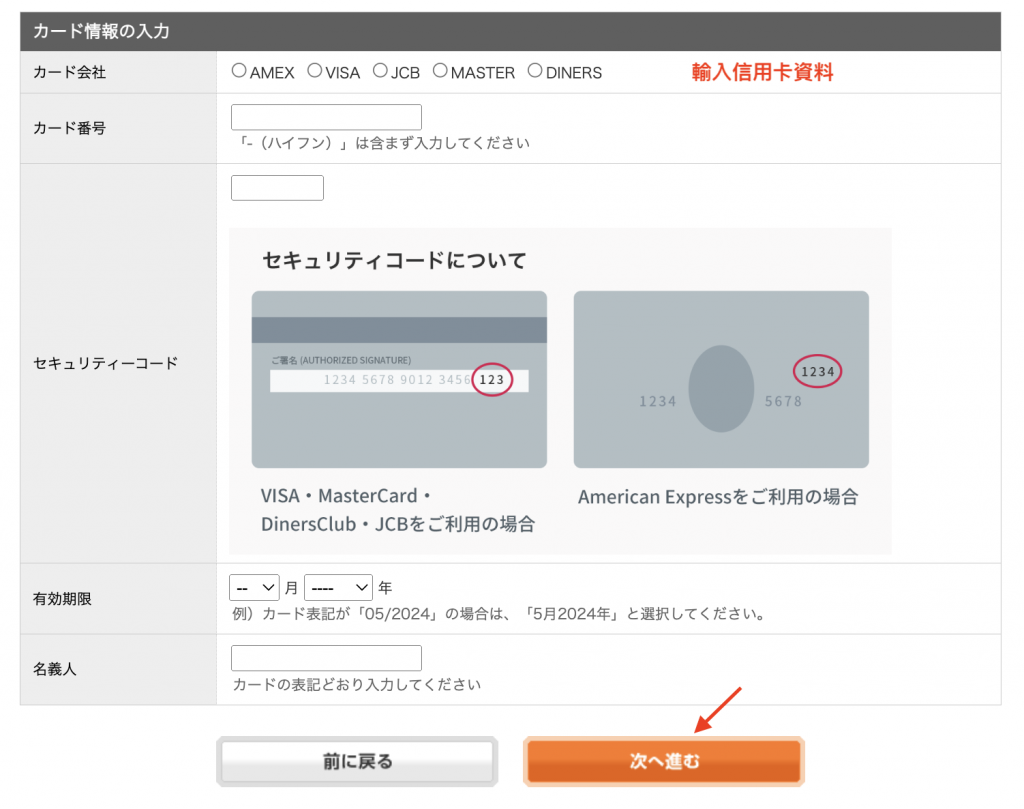Select the JCB radio option
The width and height of the screenshot is (1024, 809).
coord(380,71)
